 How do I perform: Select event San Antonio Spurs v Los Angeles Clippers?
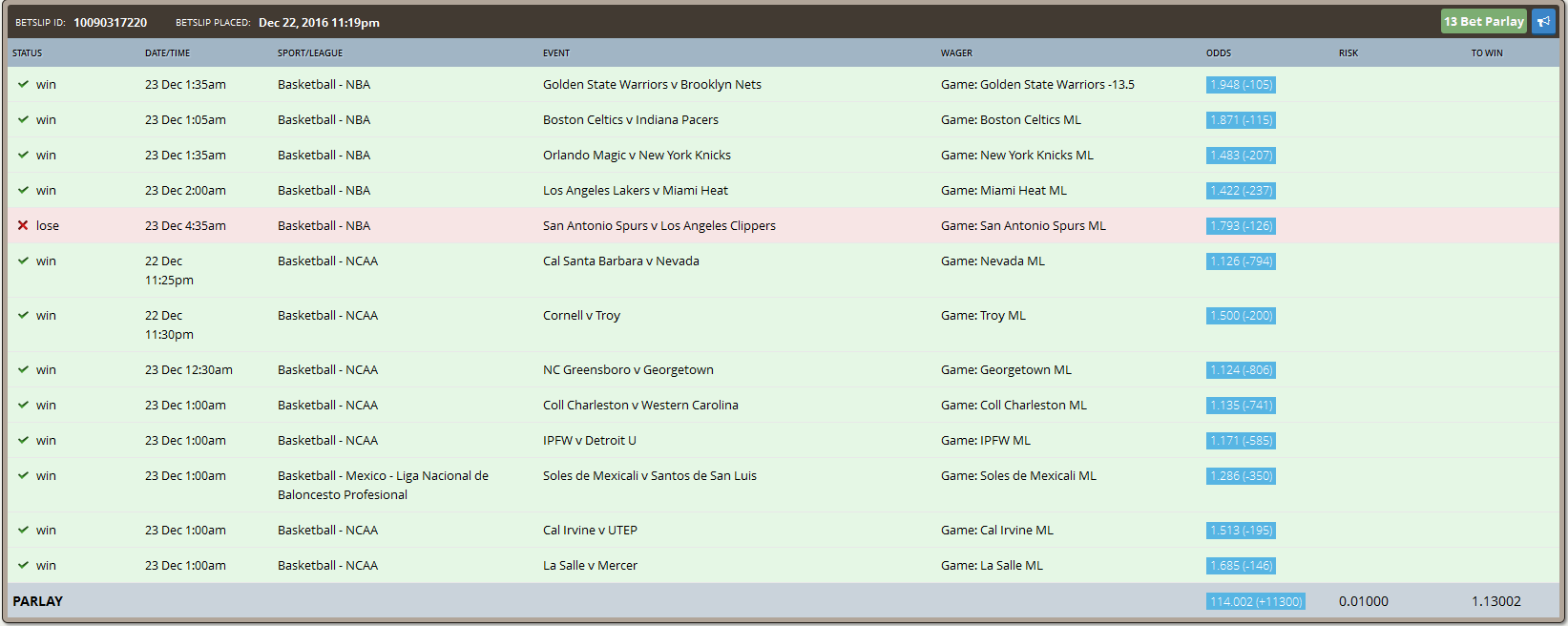click(x=659, y=225)
